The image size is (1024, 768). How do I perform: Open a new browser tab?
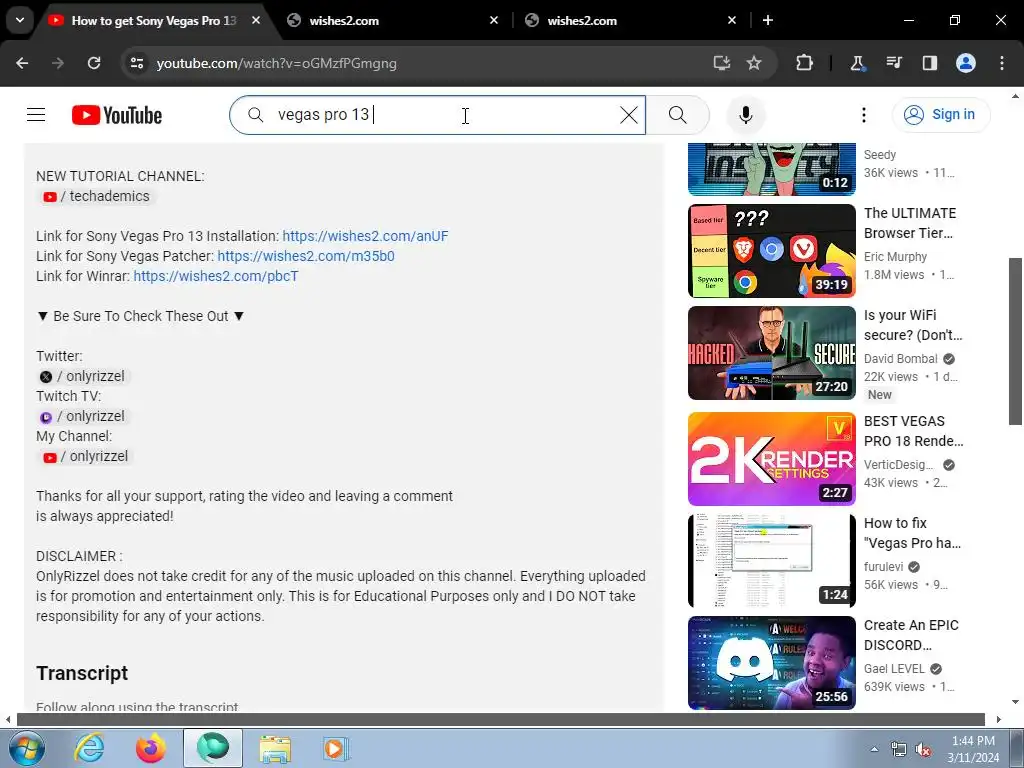pyautogui.click(x=768, y=21)
